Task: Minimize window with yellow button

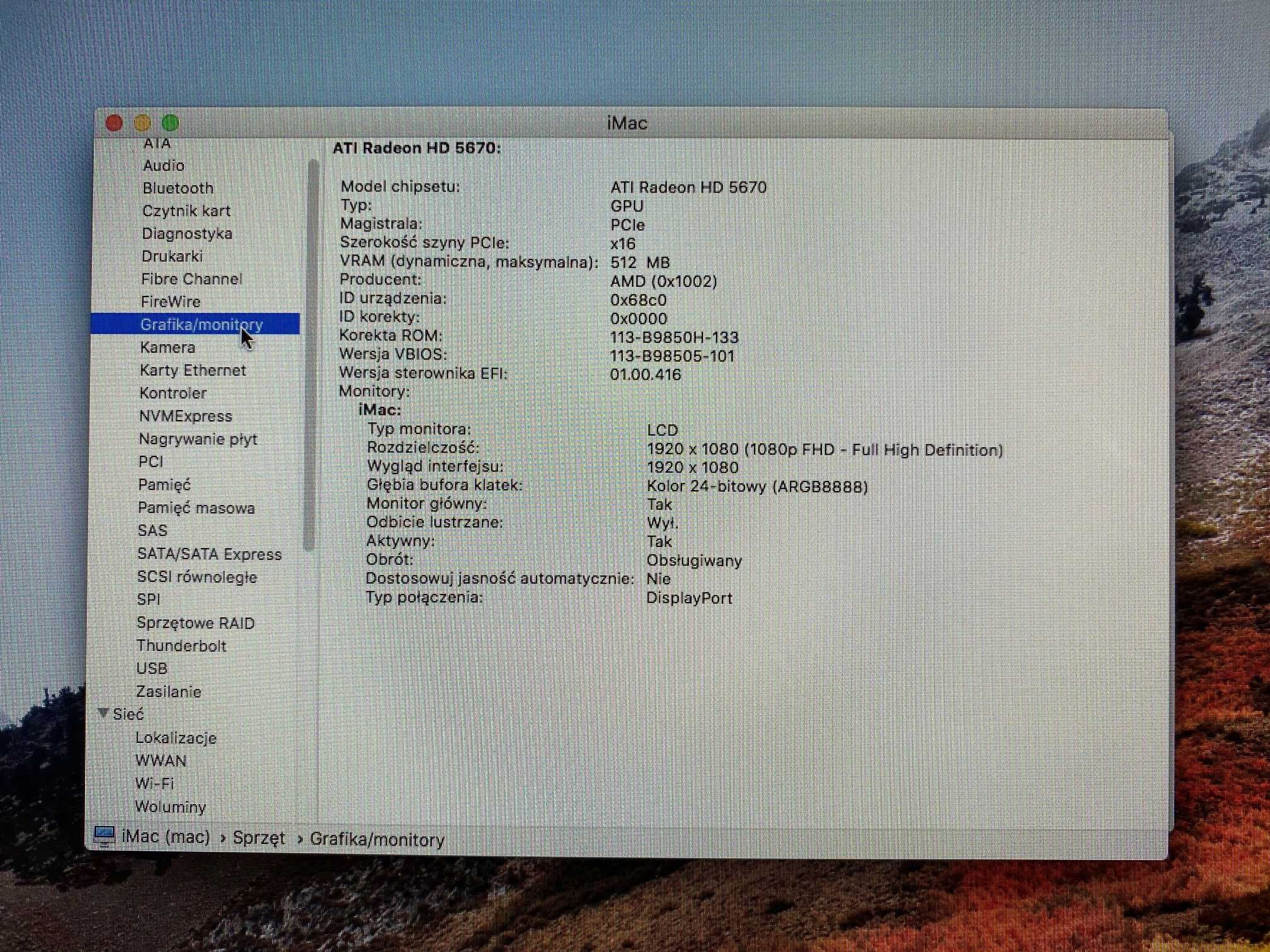Action: pyautogui.click(x=142, y=123)
